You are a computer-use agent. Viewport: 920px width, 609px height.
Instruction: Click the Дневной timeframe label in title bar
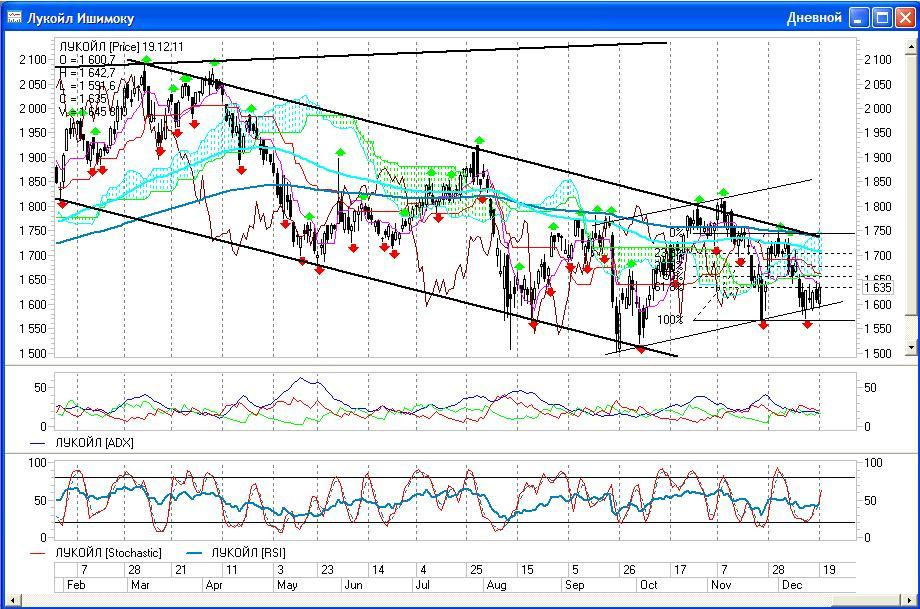pos(814,18)
